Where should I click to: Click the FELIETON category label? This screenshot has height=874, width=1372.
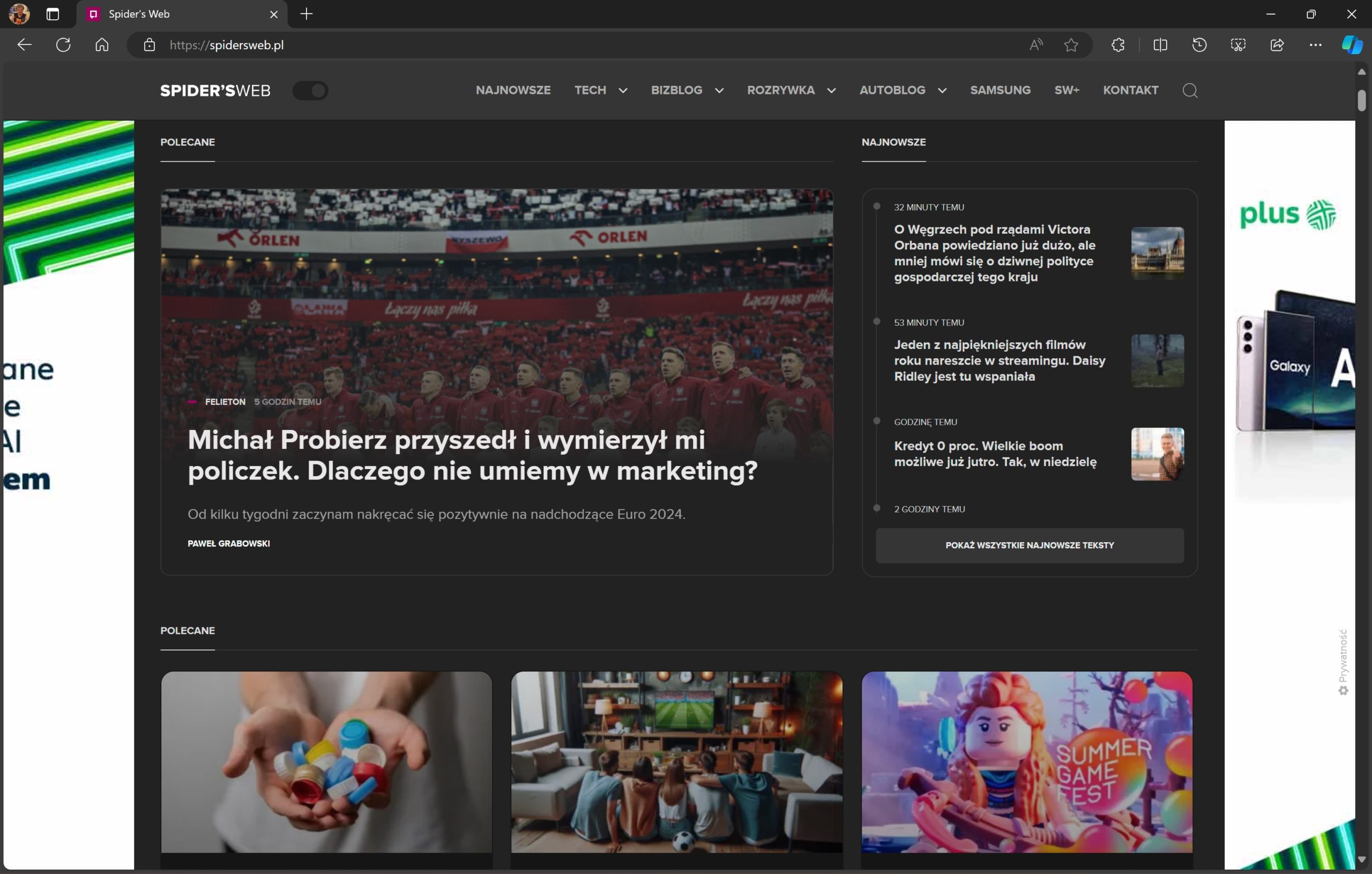[225, 402]
